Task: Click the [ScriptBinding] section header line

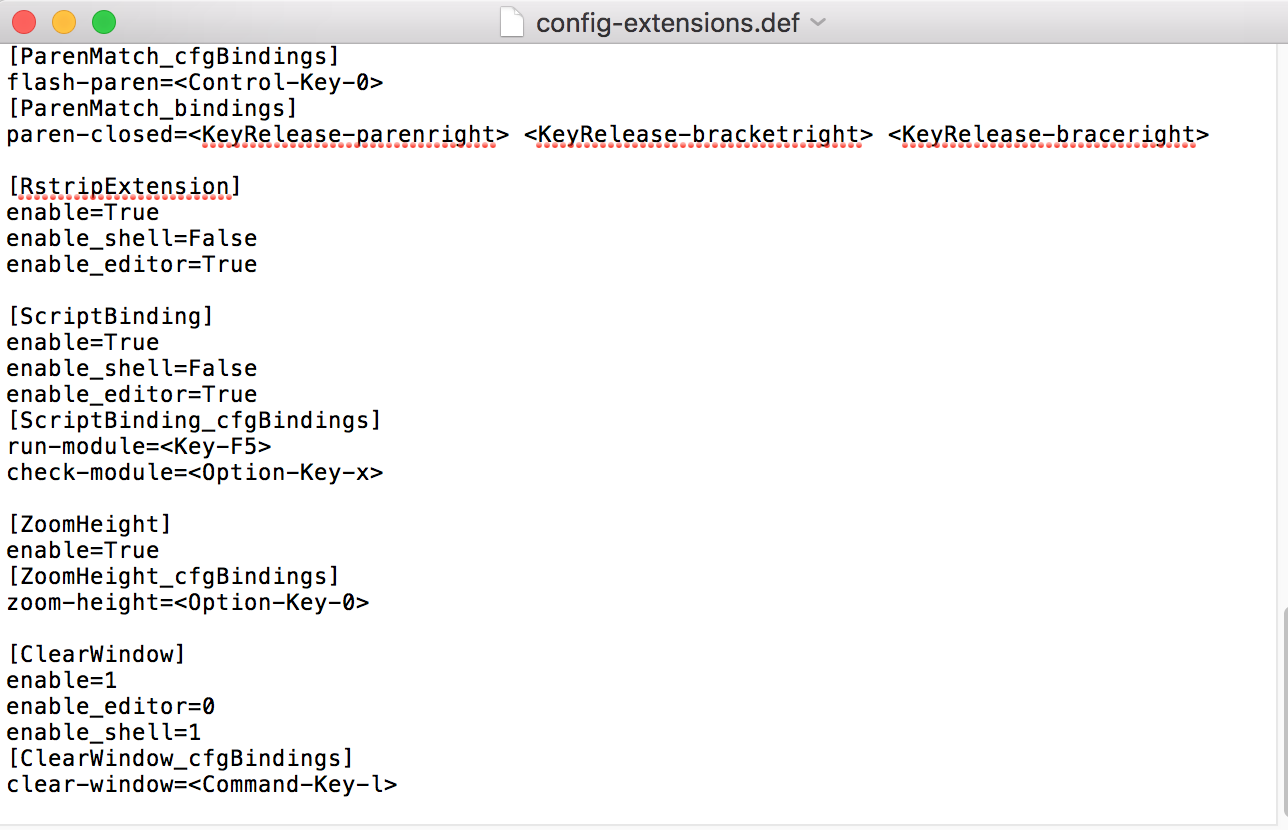Action: (110, 316)
